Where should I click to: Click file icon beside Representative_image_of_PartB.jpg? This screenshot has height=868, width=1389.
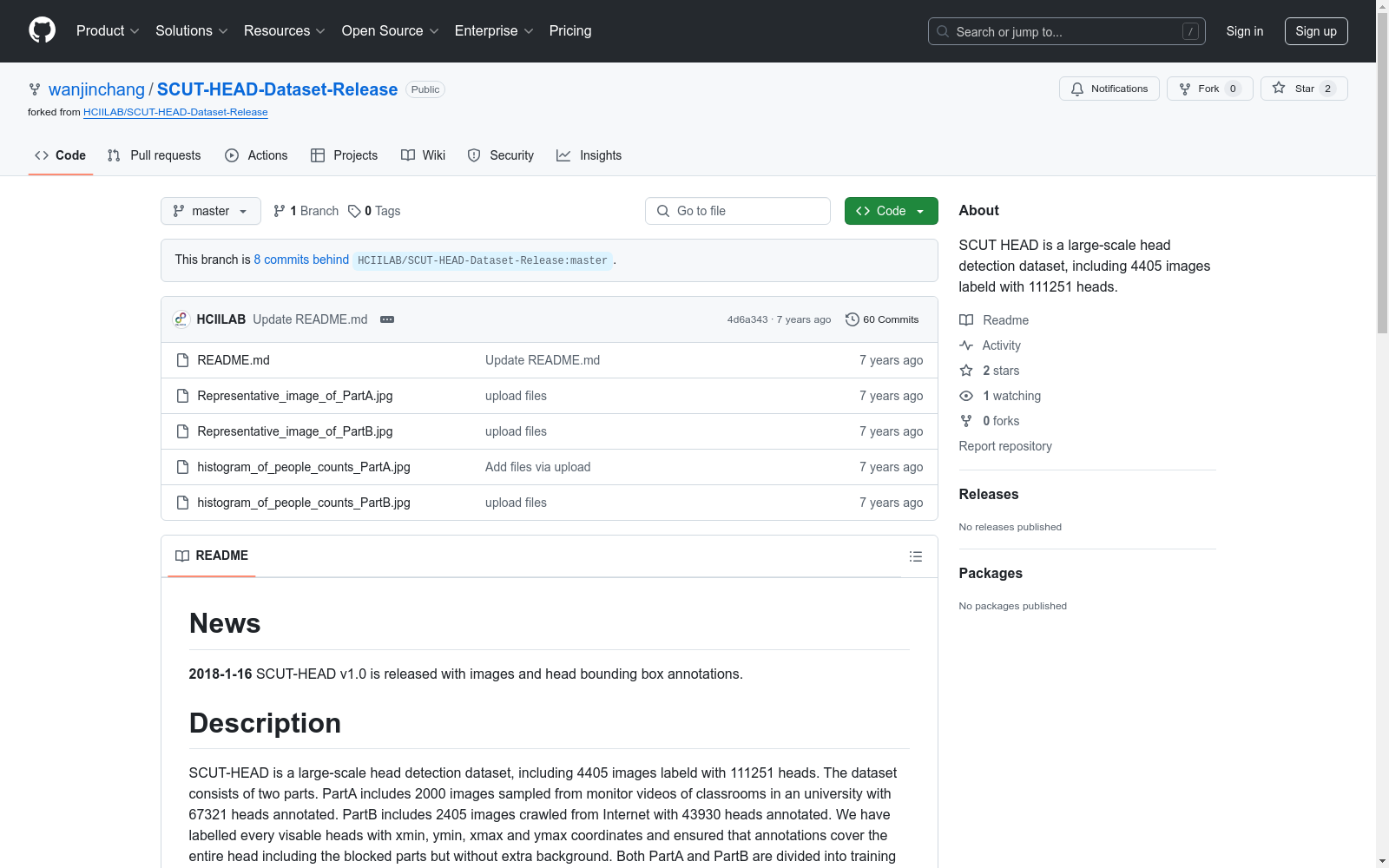(182, 431)
